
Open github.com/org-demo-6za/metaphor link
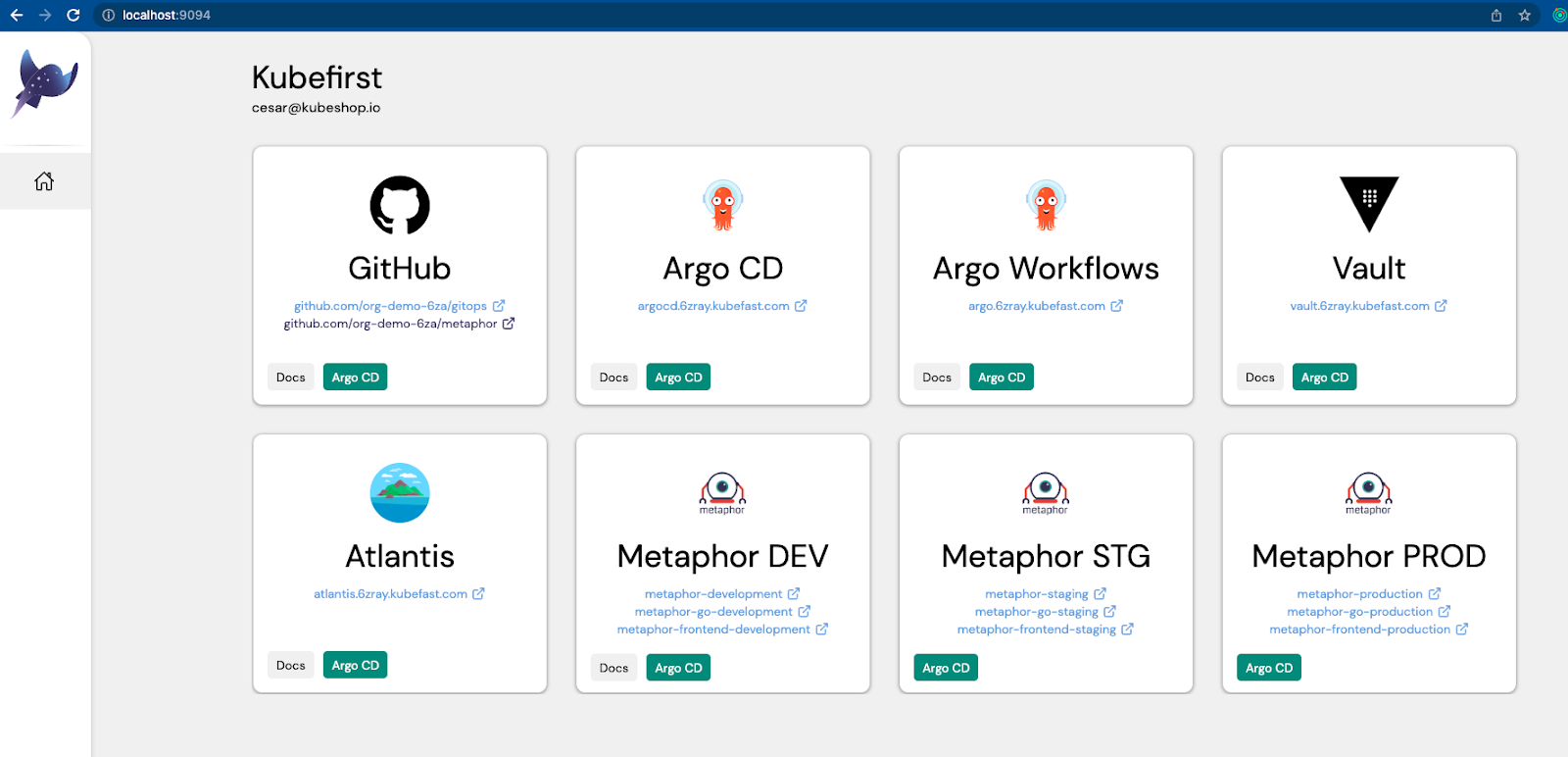pyautogui.click(x=390, y=324)
